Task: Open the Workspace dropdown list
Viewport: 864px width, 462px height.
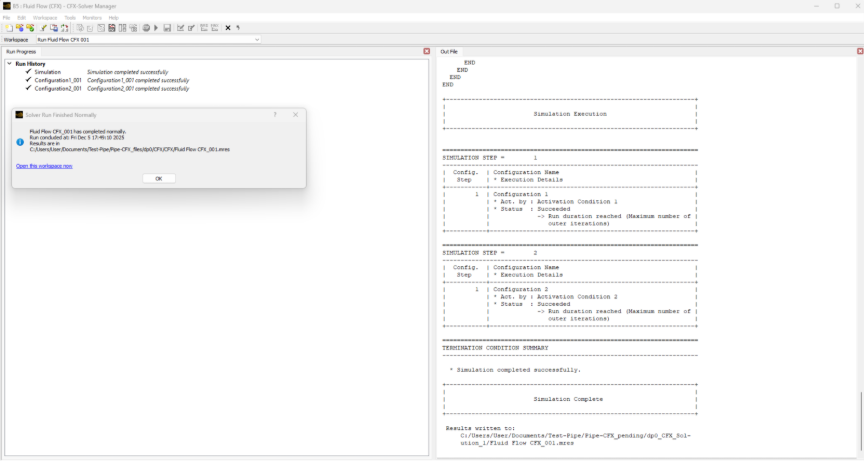Action: [257, 39]
